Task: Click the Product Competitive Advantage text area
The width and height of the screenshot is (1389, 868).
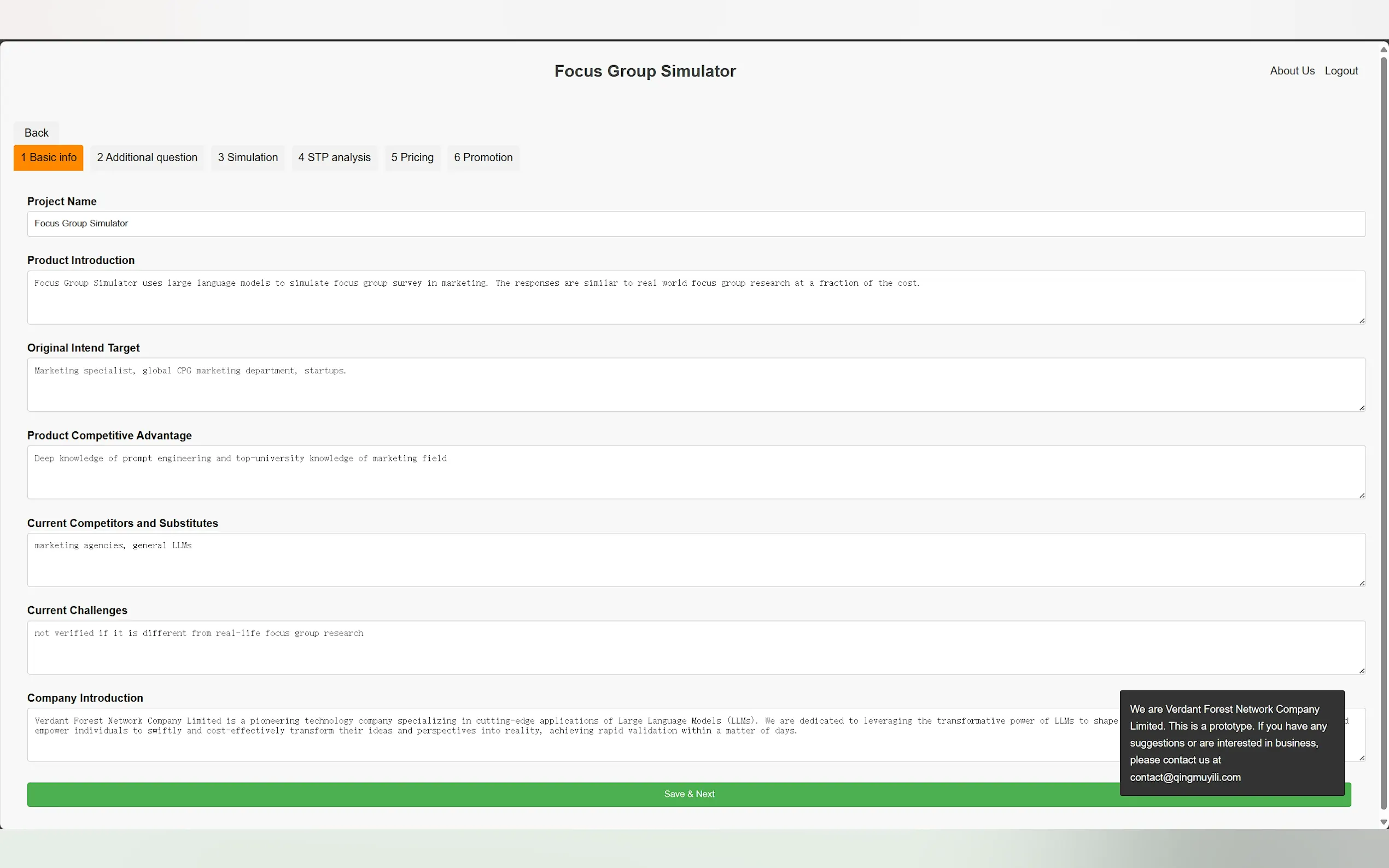Action: pos(696,472)
